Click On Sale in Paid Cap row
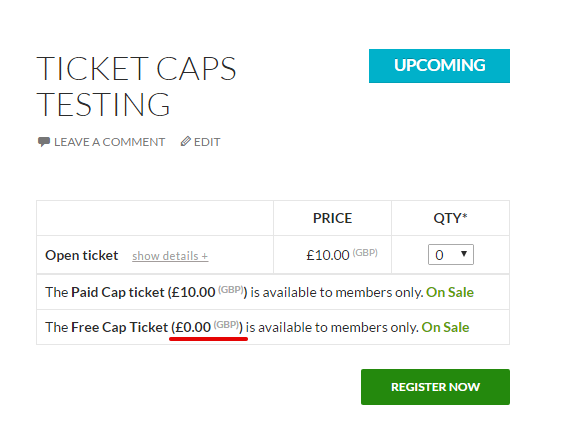Screen dimensions: 567x431 pyautogui.click(x=450, y=292)
